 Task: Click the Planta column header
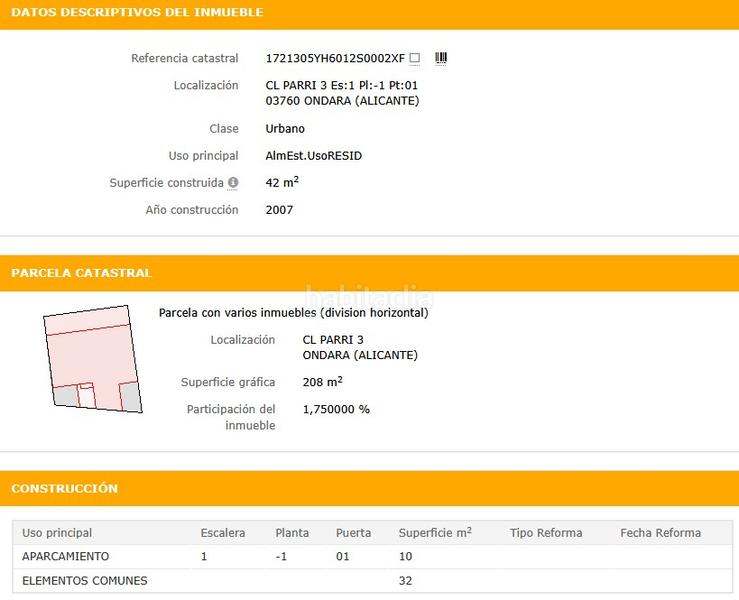[x=292, y=533]
